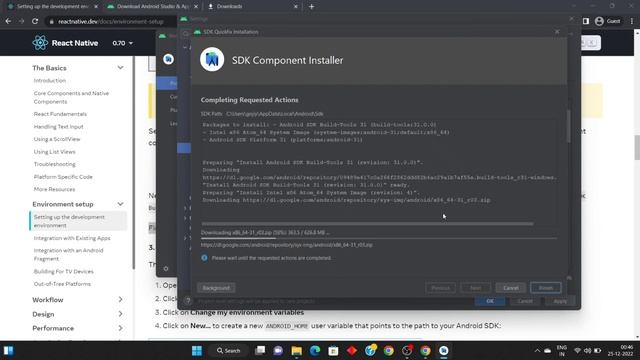Expand the Performance section chevron
This screenshot has height=360, width=640.
pyautogui.click(x=120, y=328)
